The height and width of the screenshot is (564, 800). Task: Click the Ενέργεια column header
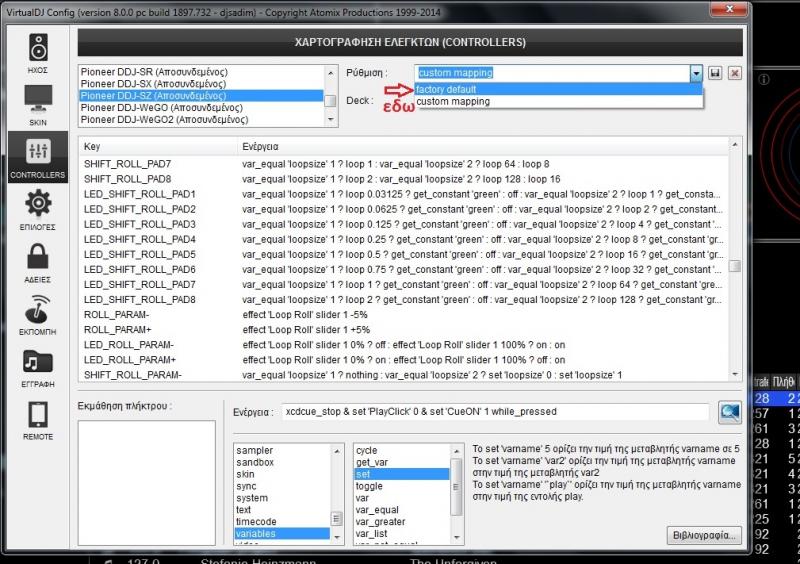click(482, 146)
